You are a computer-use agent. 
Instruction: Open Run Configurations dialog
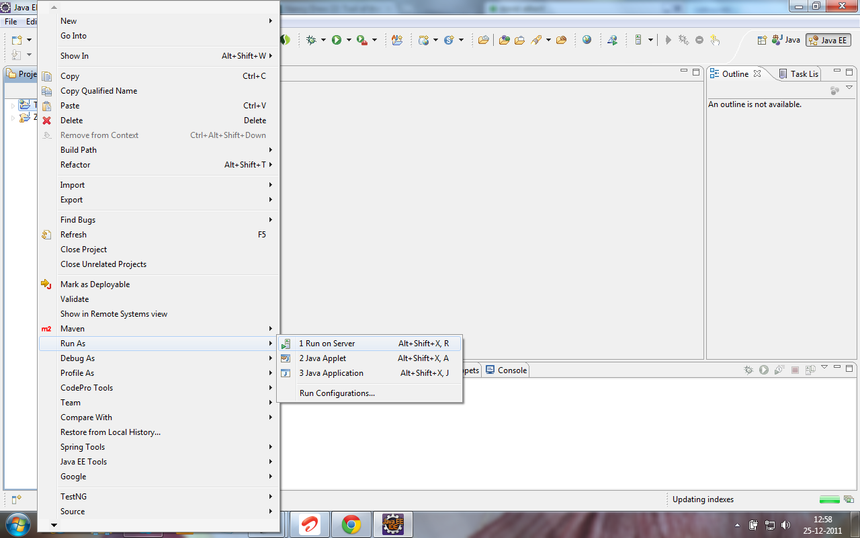337,393
